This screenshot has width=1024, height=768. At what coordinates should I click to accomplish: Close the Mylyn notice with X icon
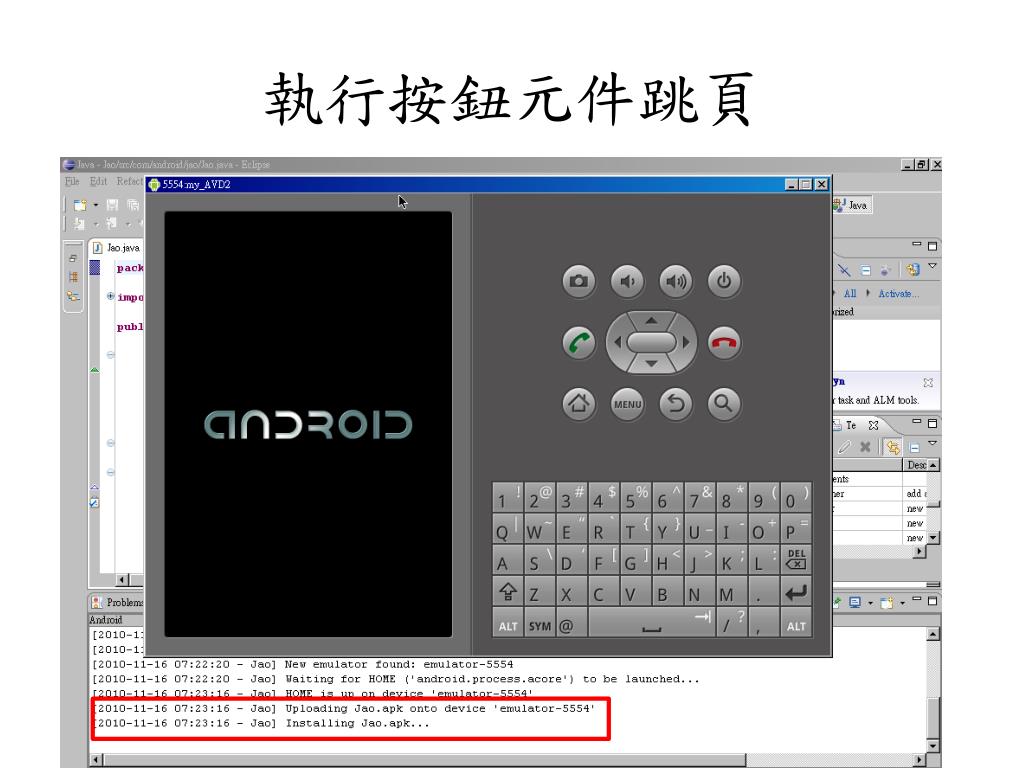click(x=928, y=382)
